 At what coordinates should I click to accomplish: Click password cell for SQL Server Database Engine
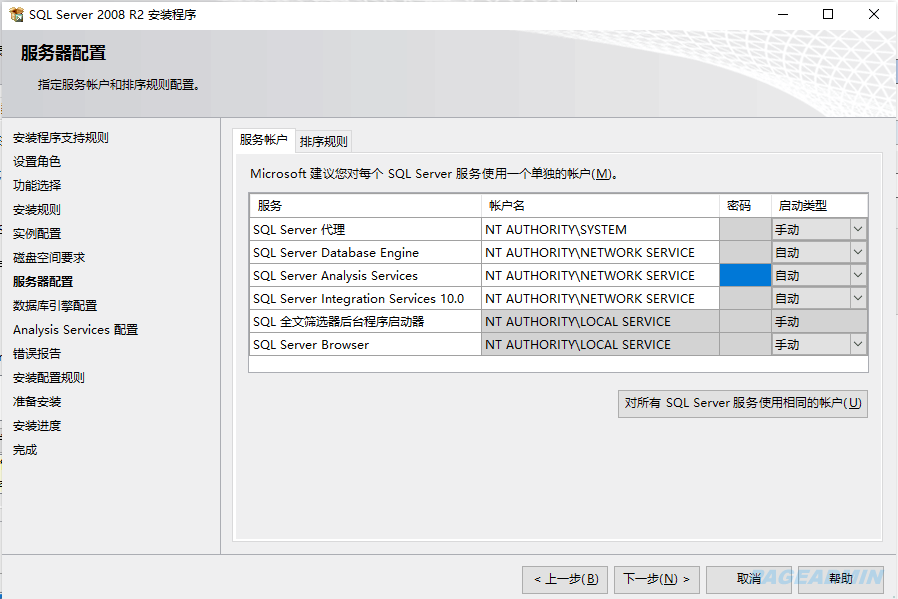point(745,253)
